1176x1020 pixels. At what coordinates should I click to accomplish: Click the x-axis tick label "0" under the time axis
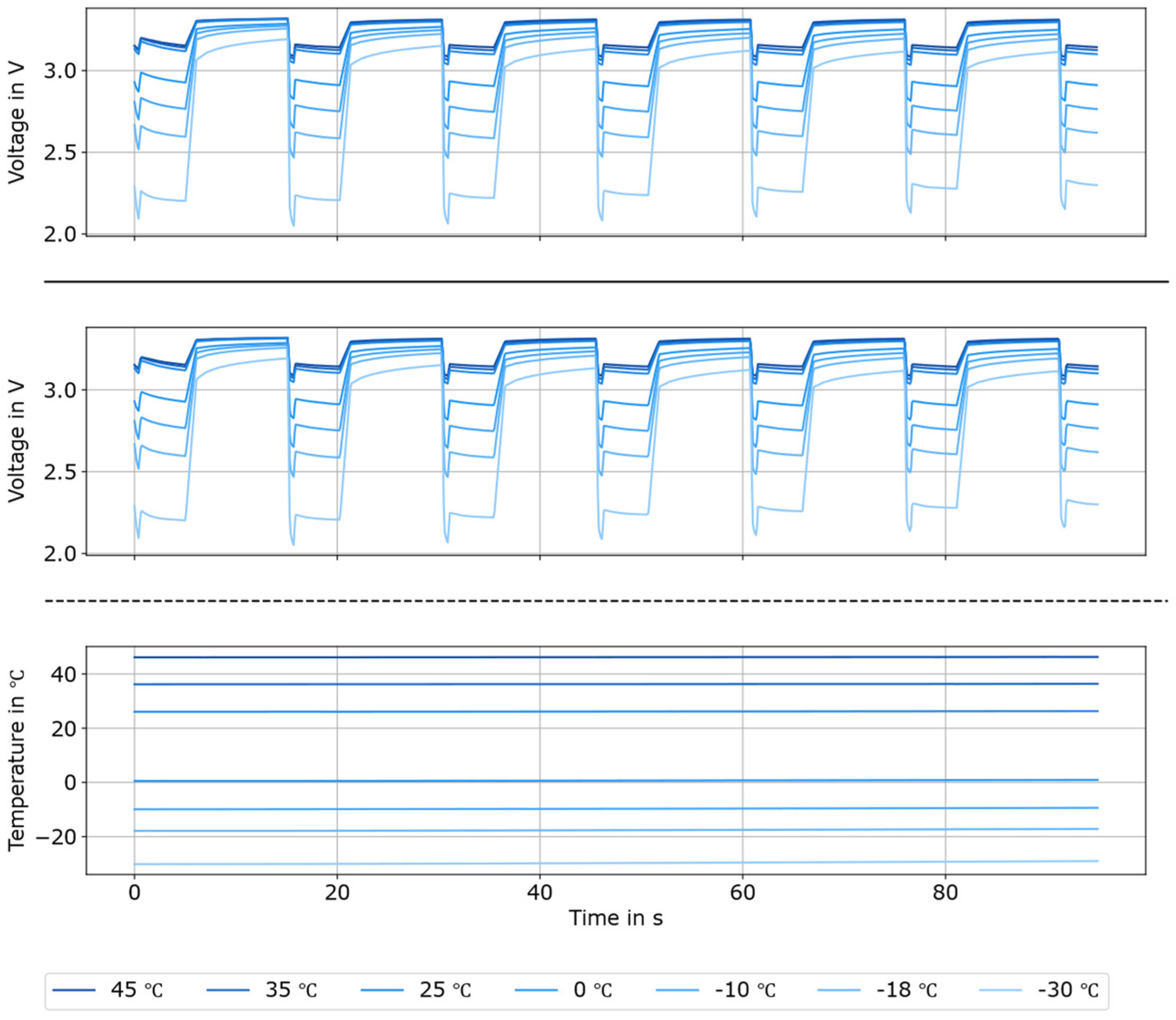(x=134, y=892)
